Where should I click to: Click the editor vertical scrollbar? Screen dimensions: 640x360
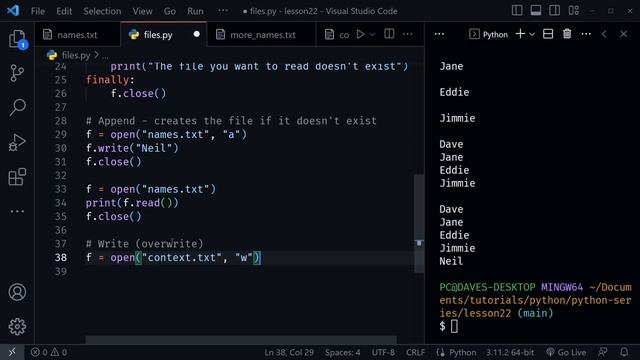point(419,223)
